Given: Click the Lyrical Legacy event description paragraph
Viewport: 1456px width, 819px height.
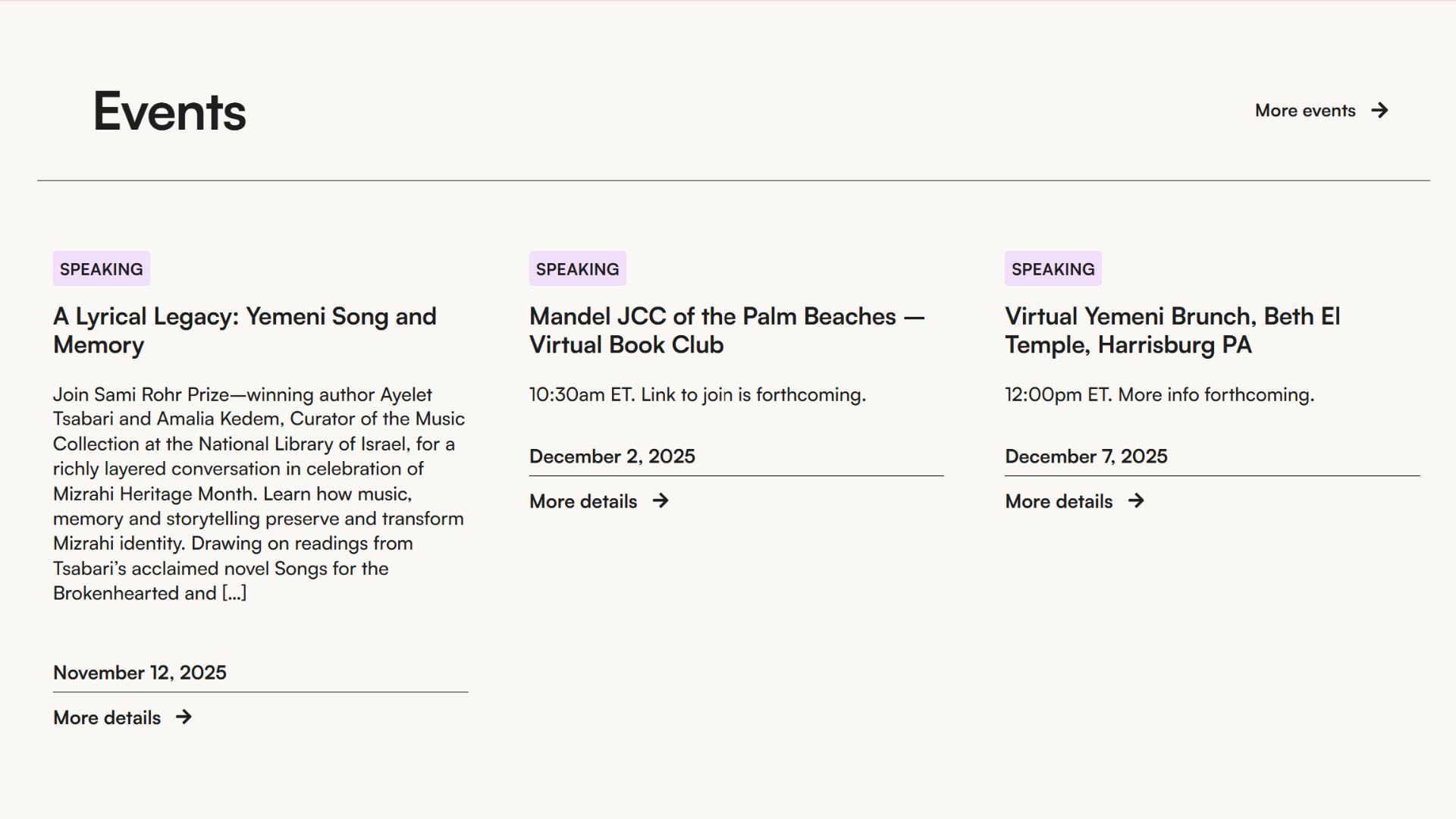Looking at the screenshot, I should pos(258,494).
